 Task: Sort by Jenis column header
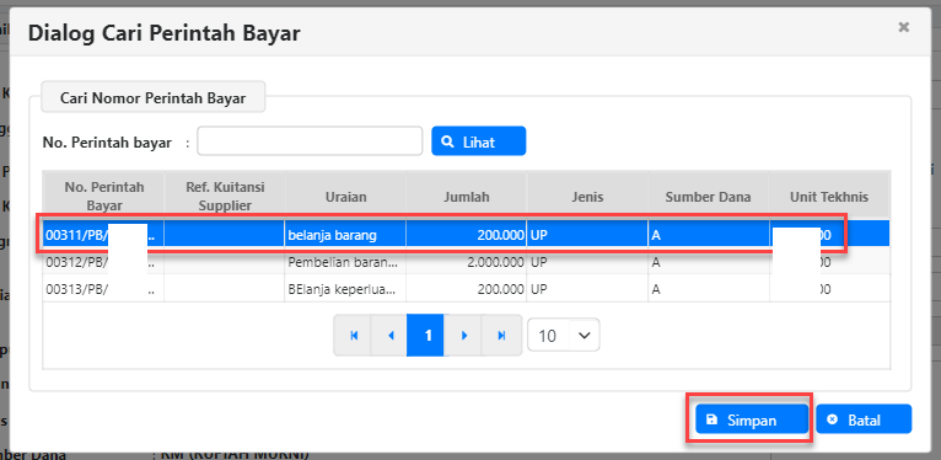coord(587,197)
